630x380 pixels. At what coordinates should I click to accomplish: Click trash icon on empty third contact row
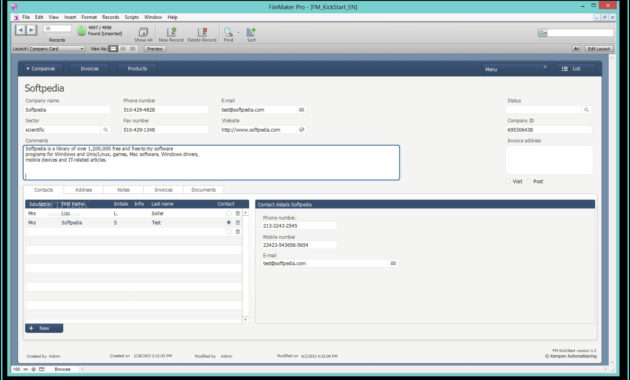point(237,232)
